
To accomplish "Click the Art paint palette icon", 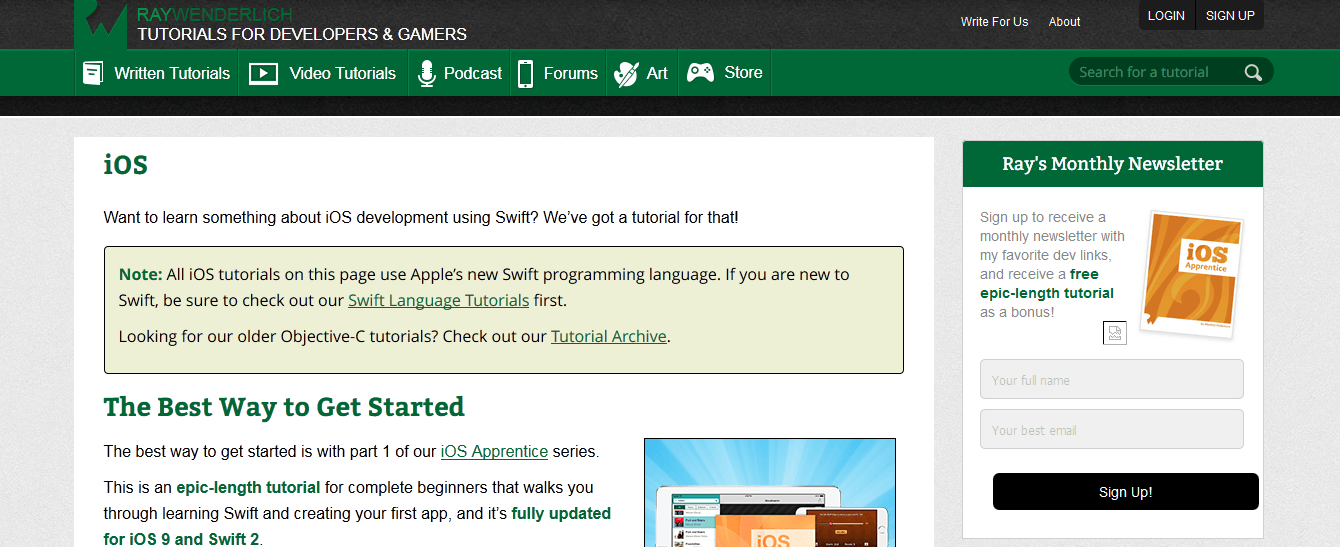I will pos(626,73).
